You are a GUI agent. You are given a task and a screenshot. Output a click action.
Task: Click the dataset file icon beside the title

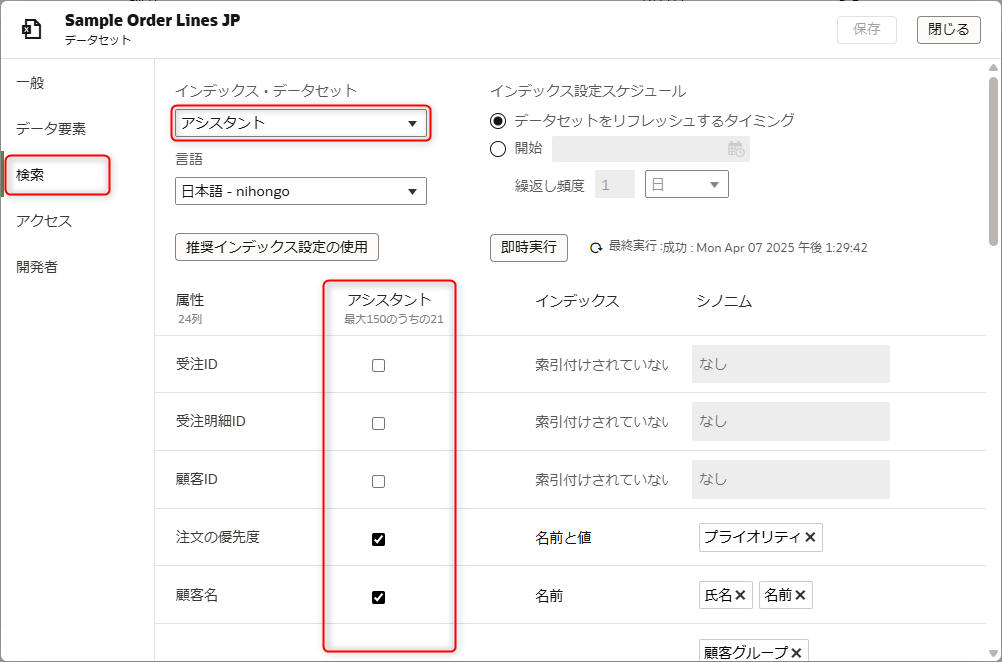pyautogui.click(x=31, y=29)
